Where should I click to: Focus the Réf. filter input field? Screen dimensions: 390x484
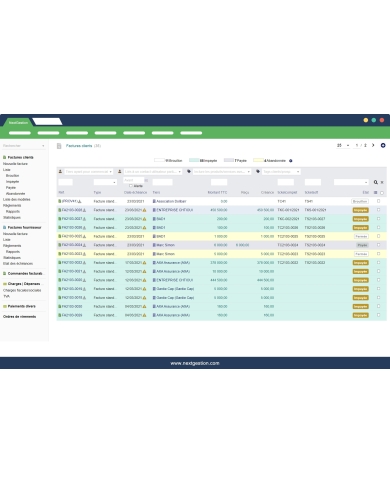[65, 182]
